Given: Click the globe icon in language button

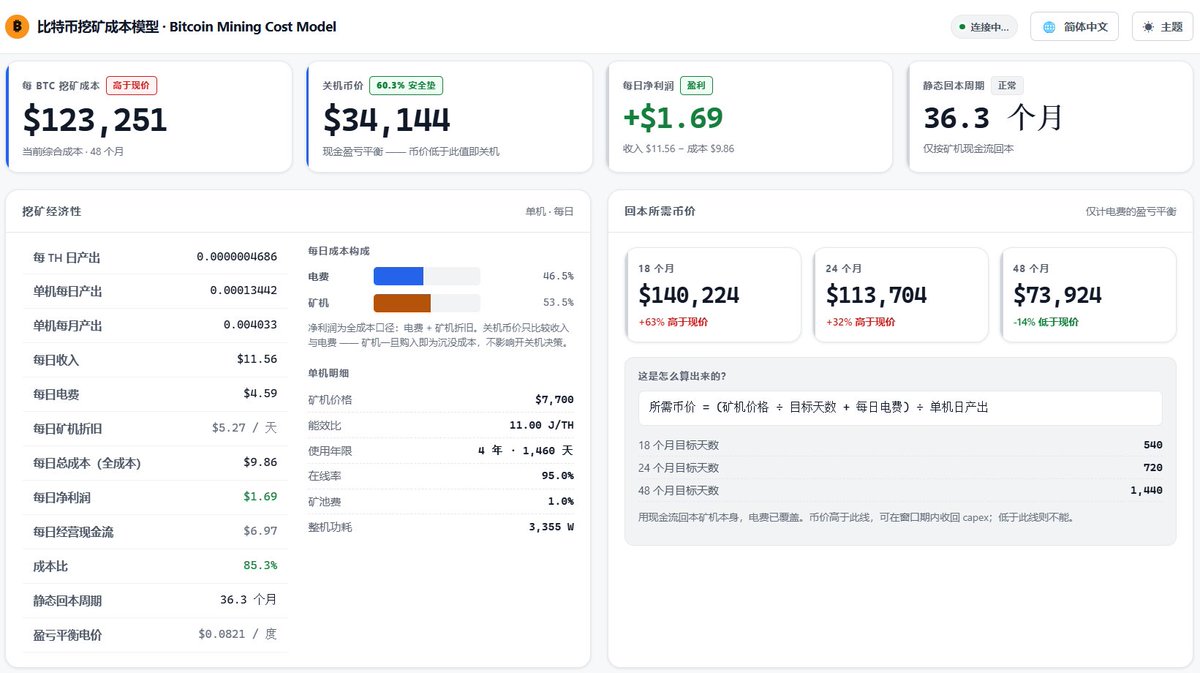Looking at the screenshot, I should [1049, 27].
